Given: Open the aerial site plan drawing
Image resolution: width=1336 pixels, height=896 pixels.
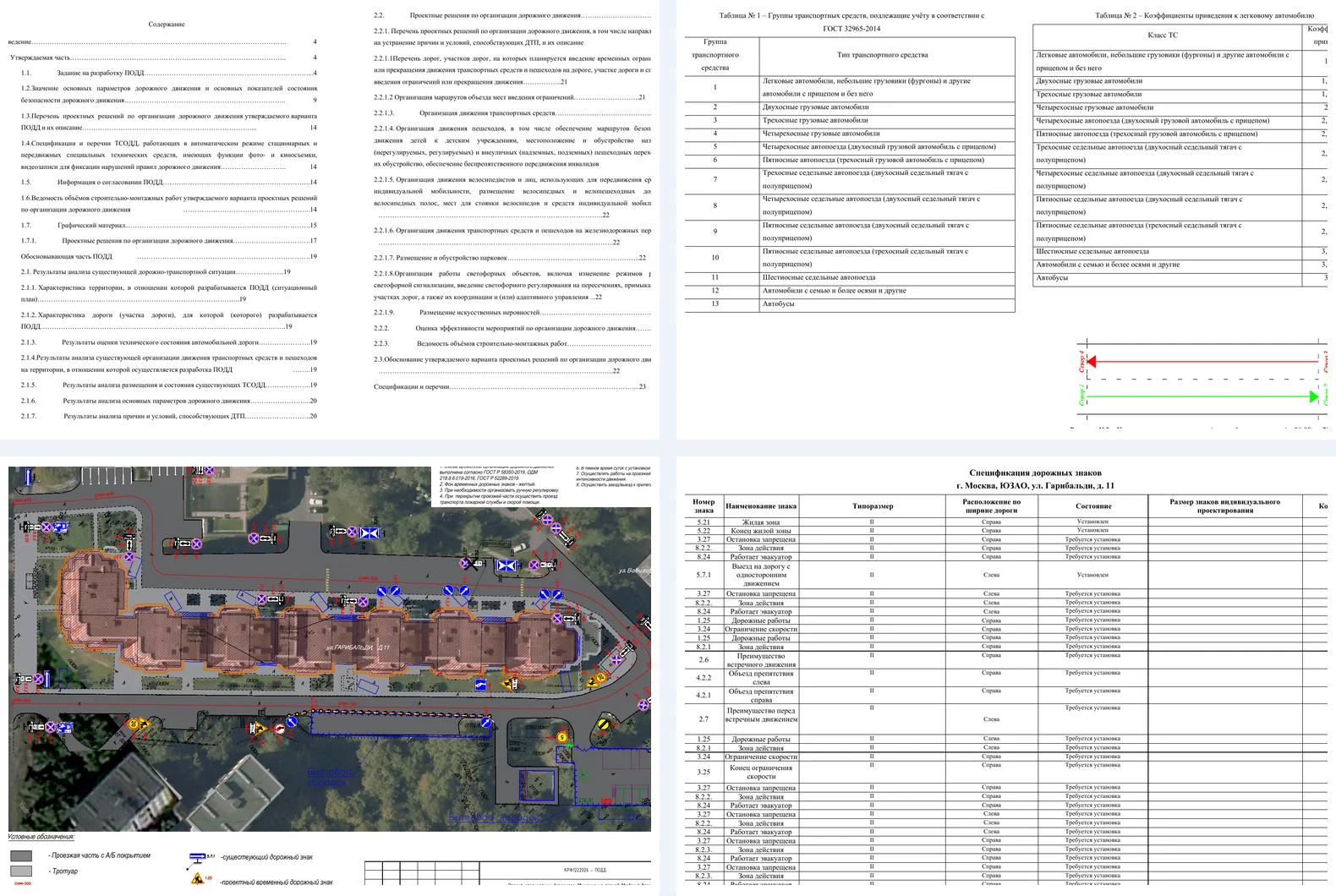Looking at the screenshot, I should point(330,648).
